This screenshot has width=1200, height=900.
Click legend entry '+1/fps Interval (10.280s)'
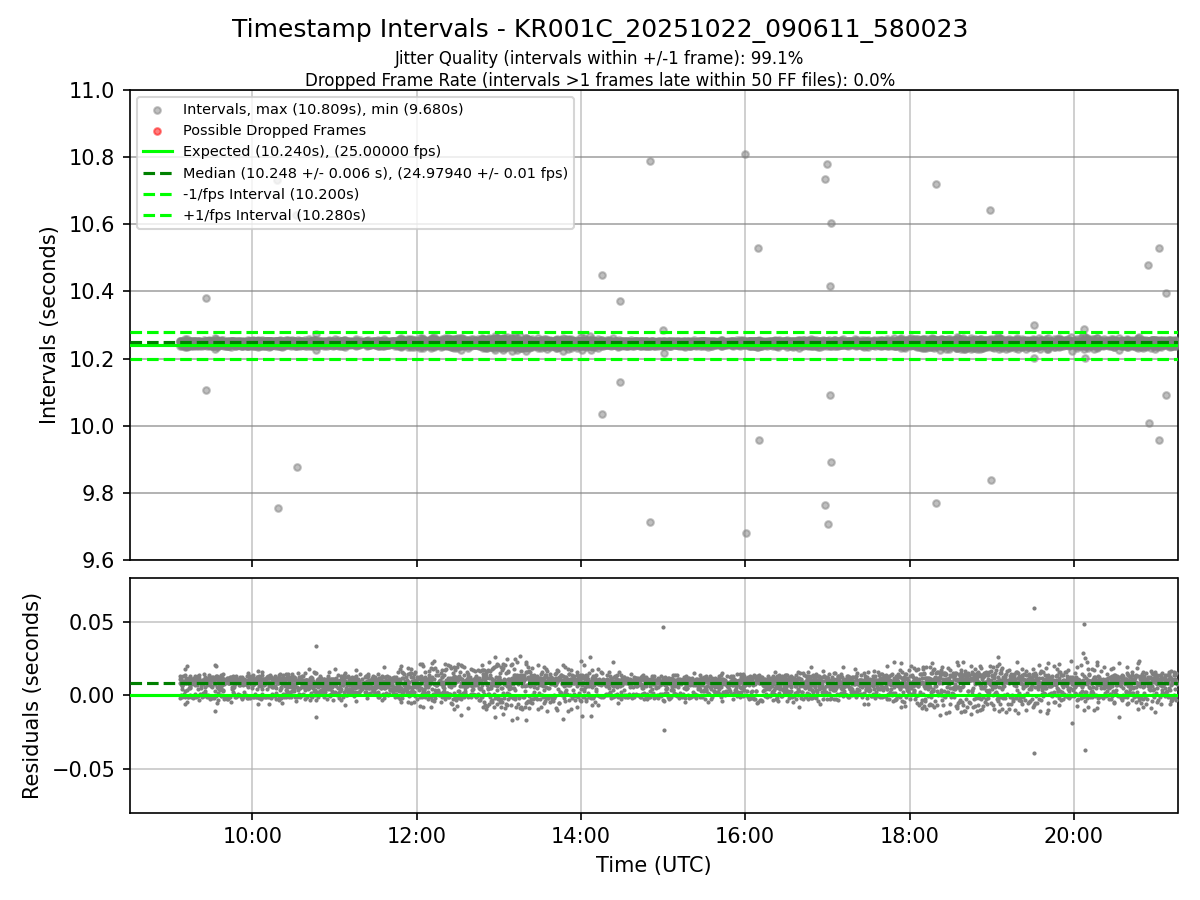pyautogui.click(x=274, y=215)
